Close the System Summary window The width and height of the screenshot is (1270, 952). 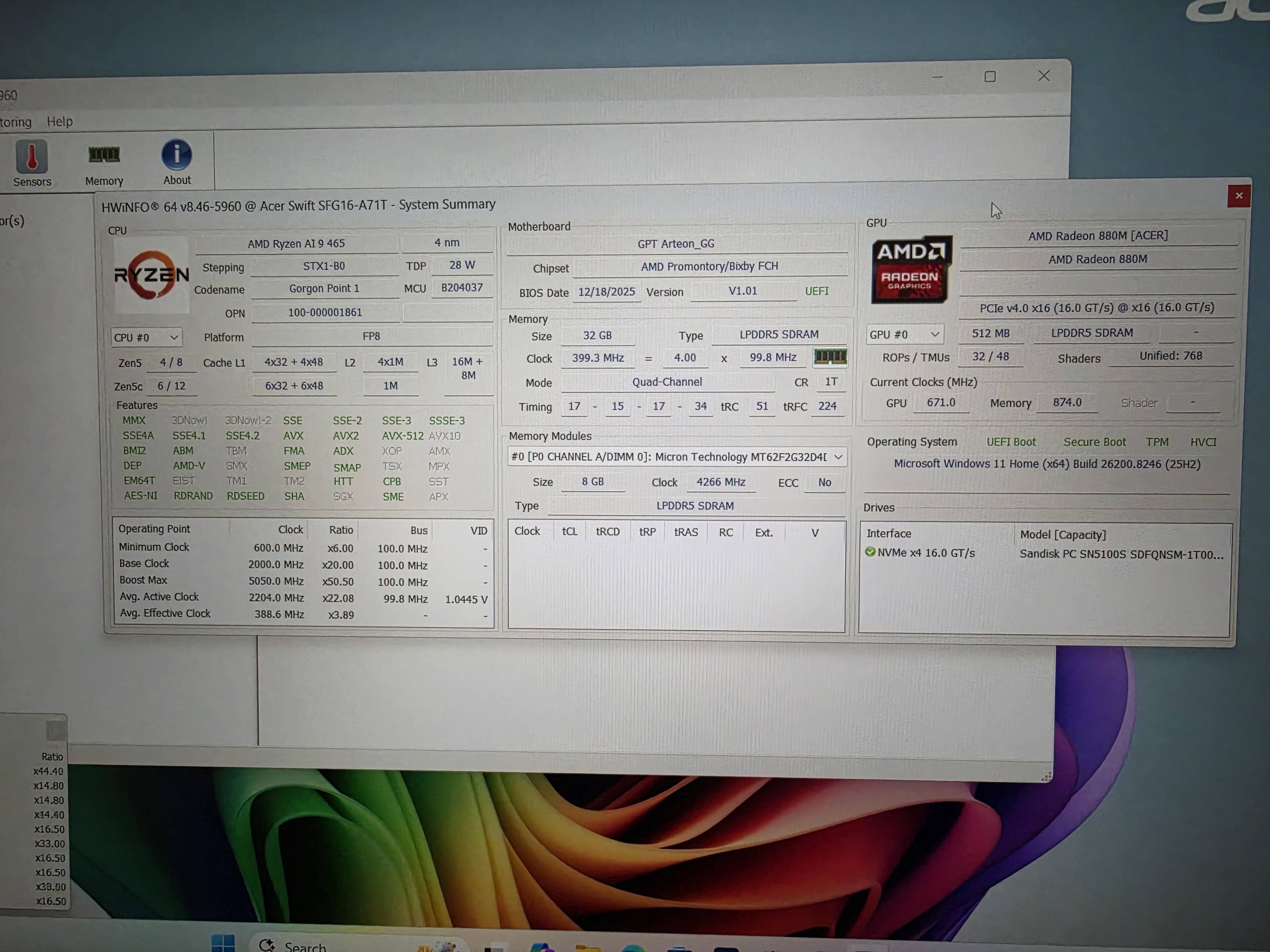1239,196
